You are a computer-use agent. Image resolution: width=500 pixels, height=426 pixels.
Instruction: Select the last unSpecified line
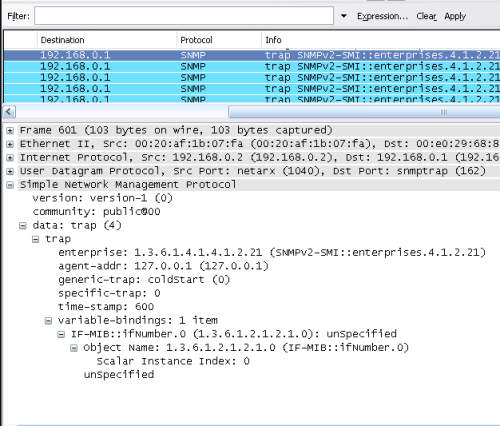point(119,375)
